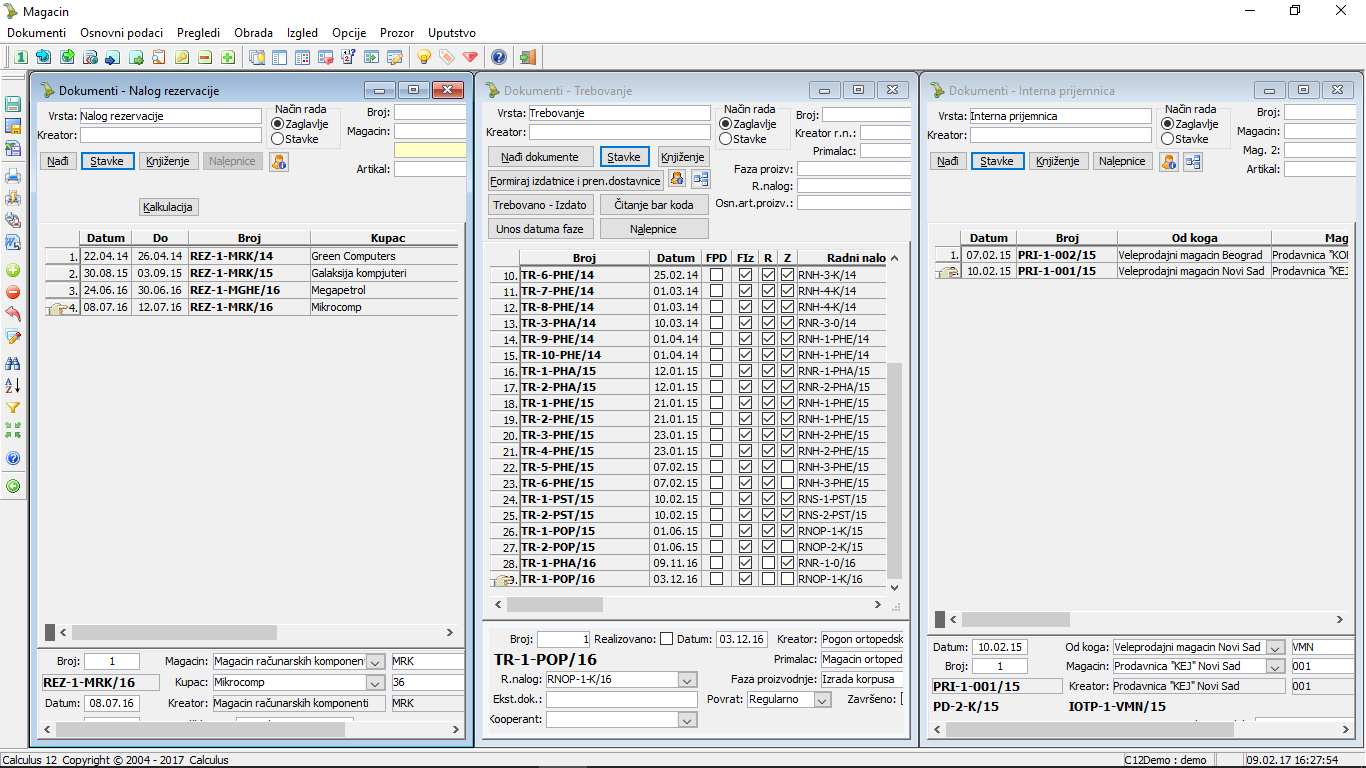Viewport: 1366px width, 768px height.
Task: Select Stavke radio button in Nalog rezervacije
Action: tap(278, 139)
